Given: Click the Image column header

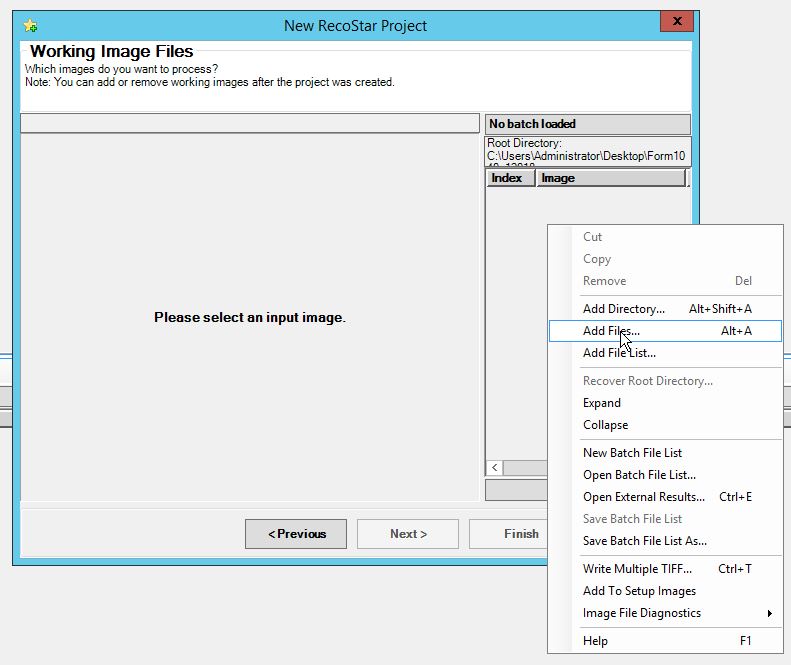Looking at the screenshot, I should coord(610,178).
